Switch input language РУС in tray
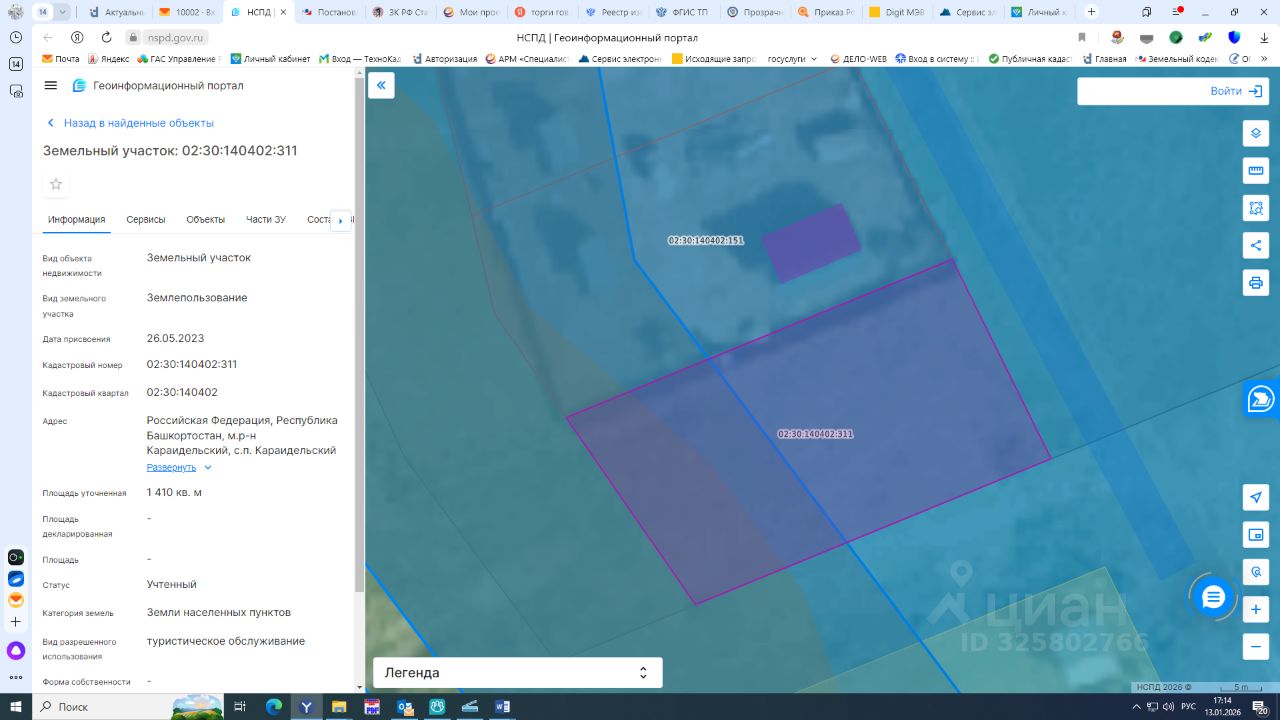Viewport: 1280px width, 720px height. [x=1189, y=707]
